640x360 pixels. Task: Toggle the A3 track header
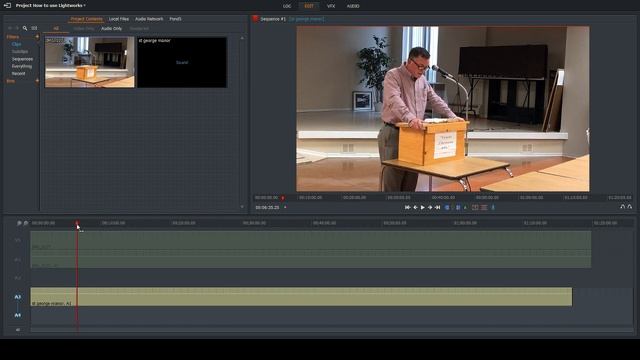point(18,297)
